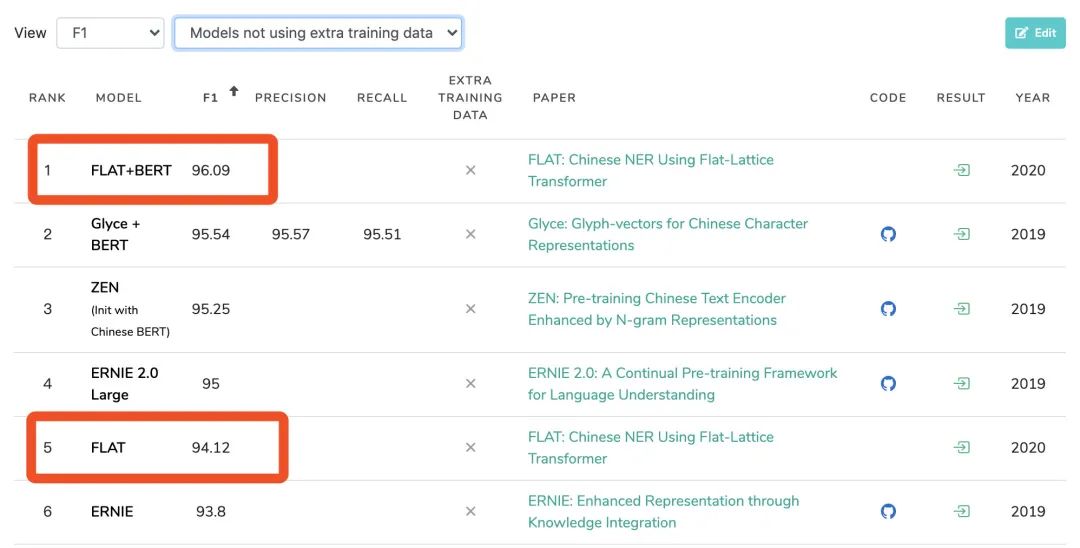Viewport: 1080px width, 548px height.
Task: Click the Edit button
Action: coord(1035,33)
